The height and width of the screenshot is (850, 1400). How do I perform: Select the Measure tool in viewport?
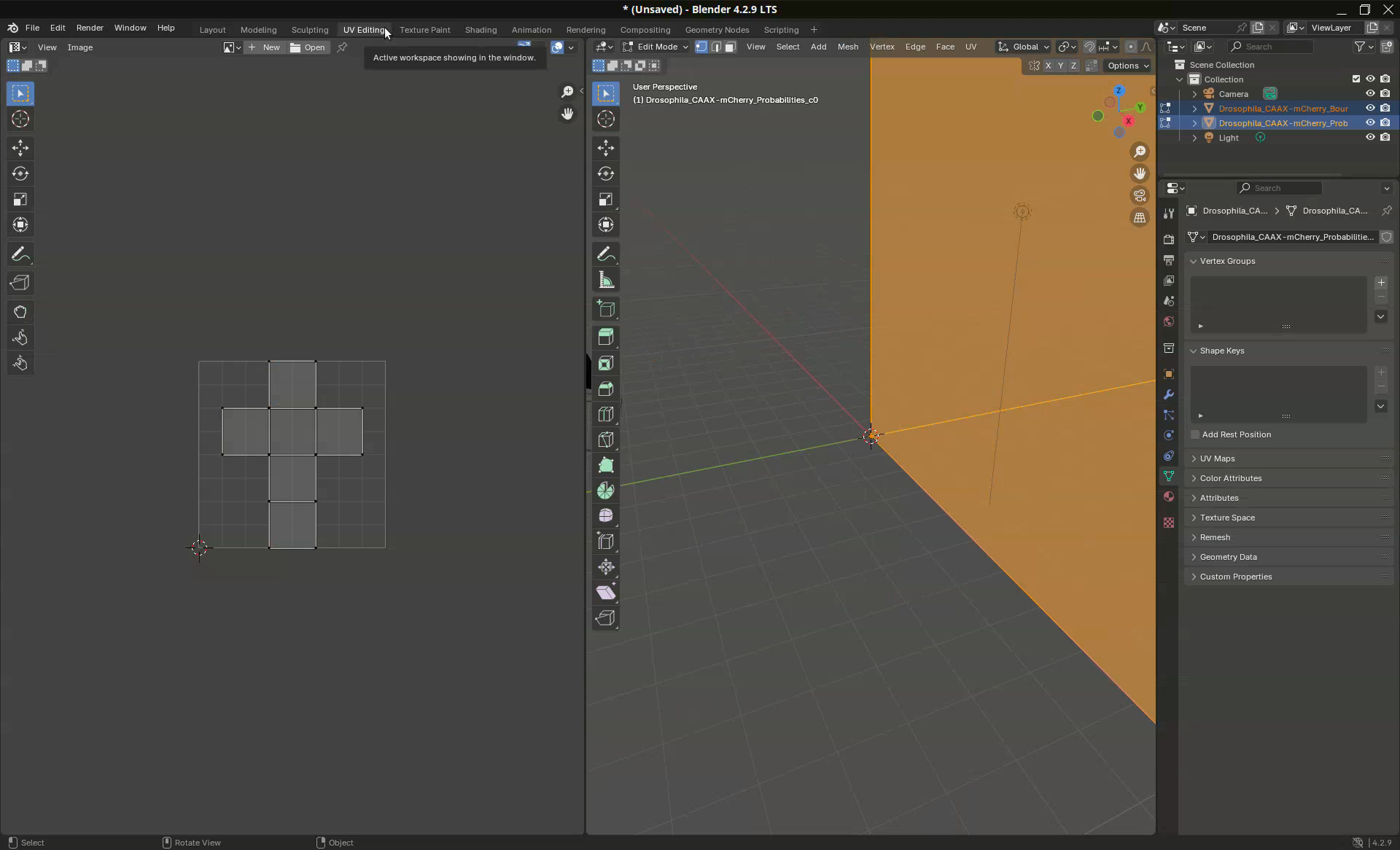[x=605, y=280]
